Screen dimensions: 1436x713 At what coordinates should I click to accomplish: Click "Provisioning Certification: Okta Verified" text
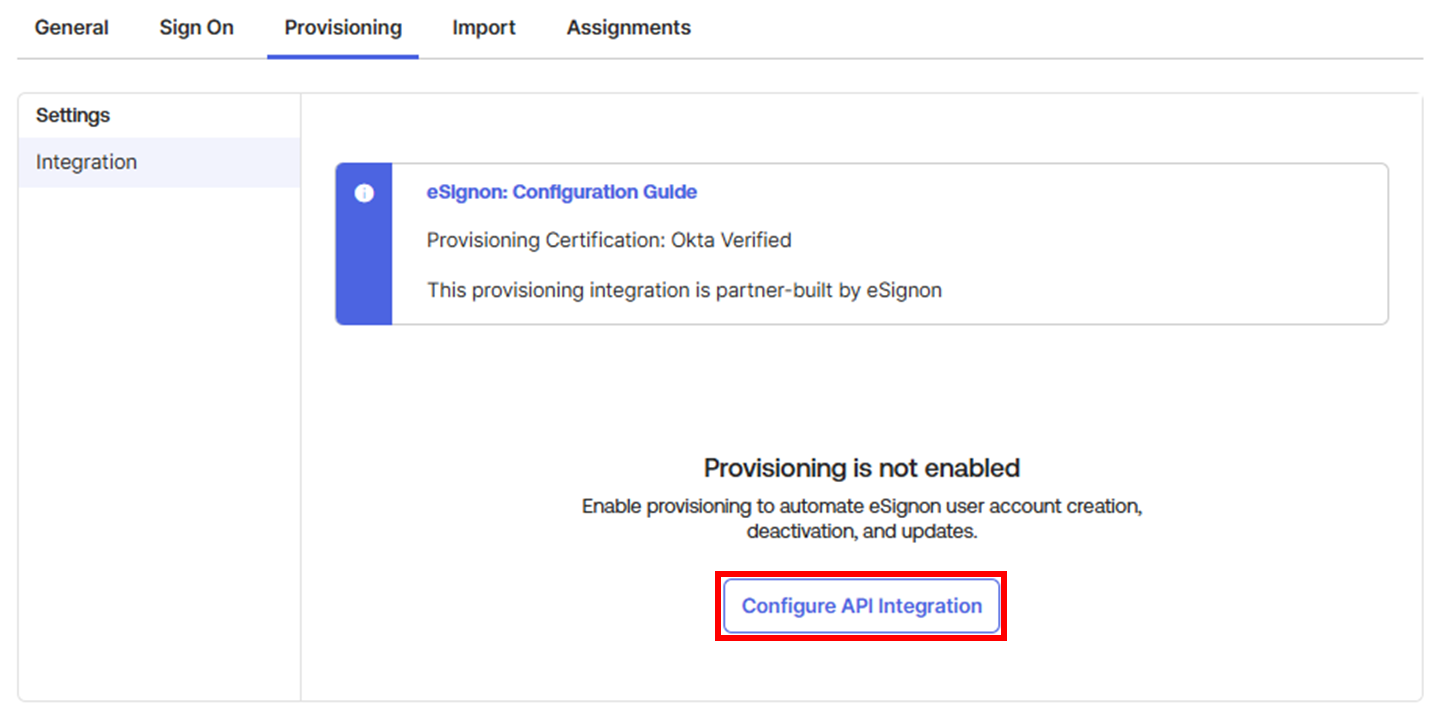coord(609,240)
